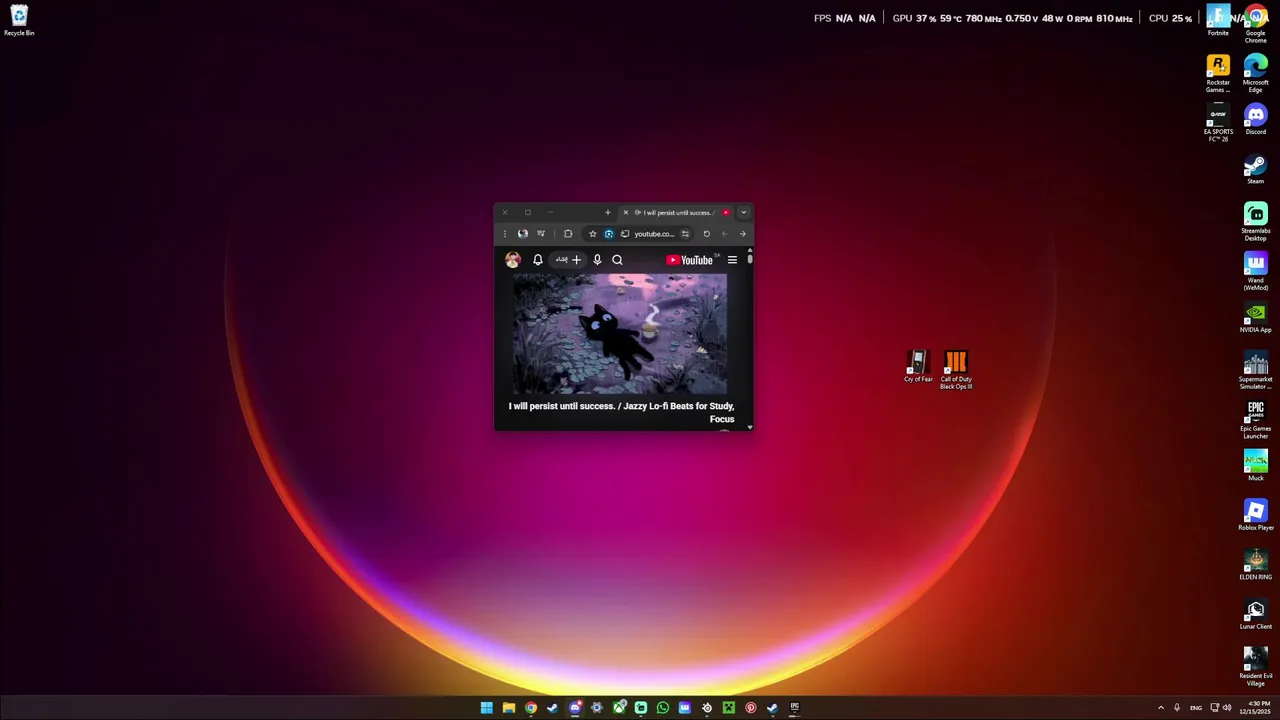Select Wand (WeMod) desktop icon
Image resolution: width=1280 pixels, height=720 pixels.
1255,271
